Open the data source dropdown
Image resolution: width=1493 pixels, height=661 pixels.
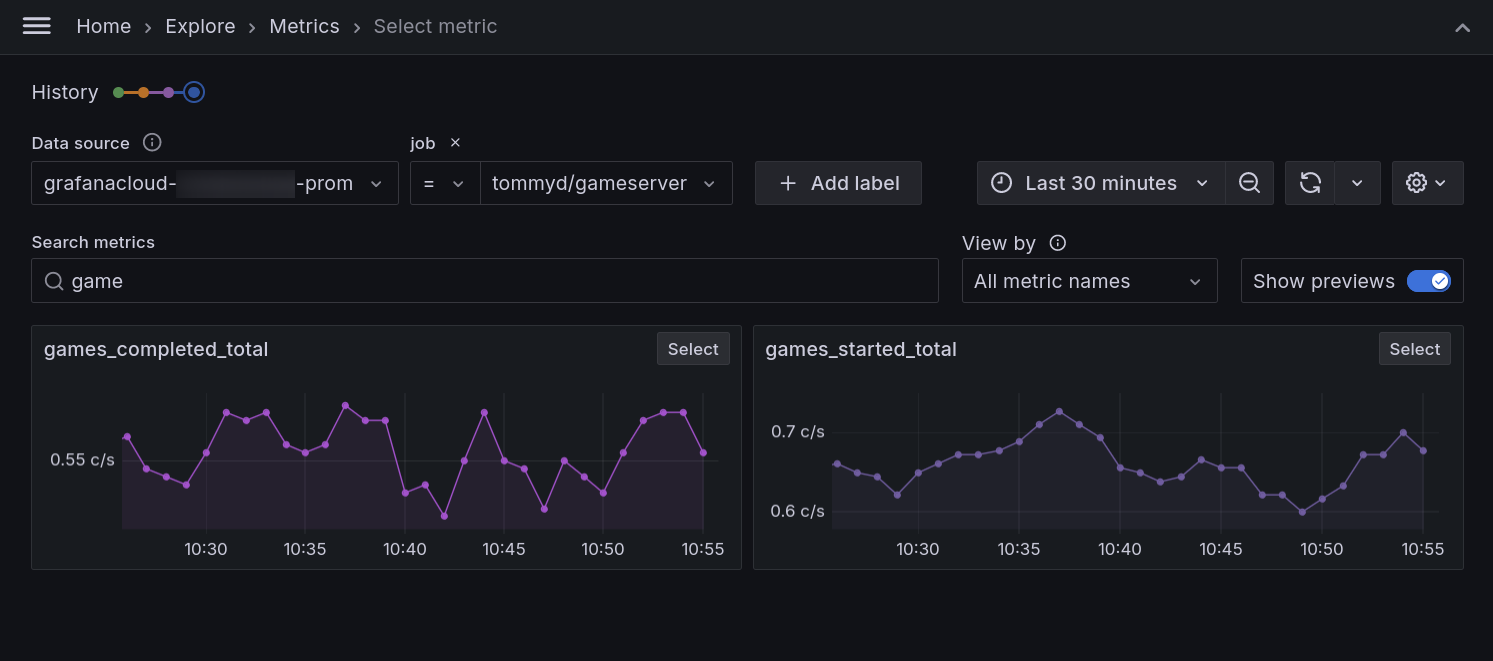(x=215, y=183)
